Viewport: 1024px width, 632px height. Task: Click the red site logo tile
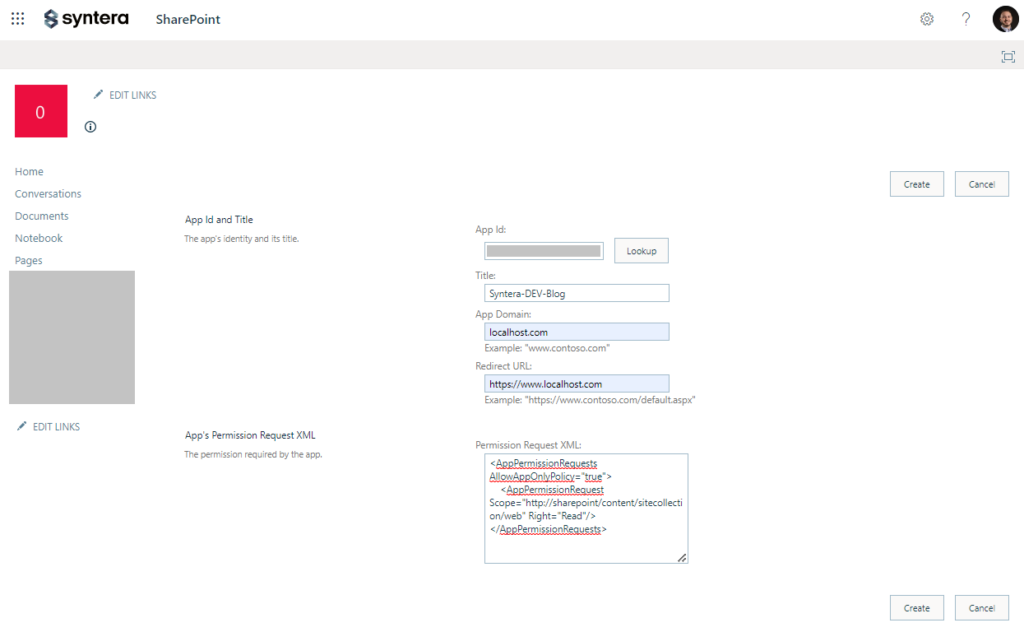point(41,111)
